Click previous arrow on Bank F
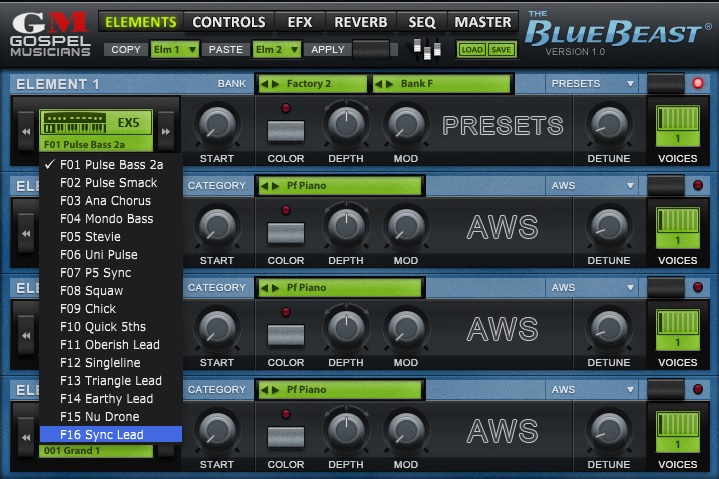Viewport: 719px width, 479px height. [x=378, y=84]
